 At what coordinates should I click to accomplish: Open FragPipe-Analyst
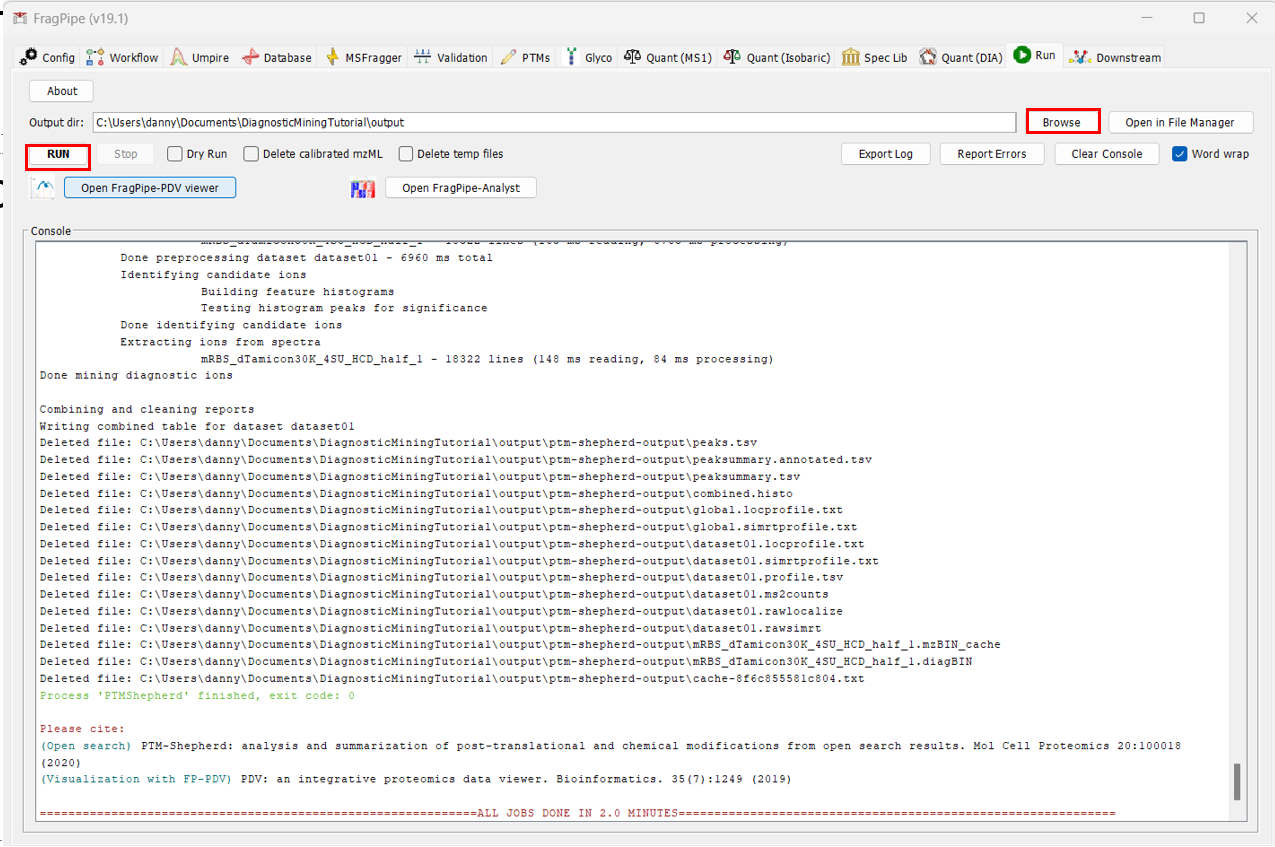coord(460,188)
